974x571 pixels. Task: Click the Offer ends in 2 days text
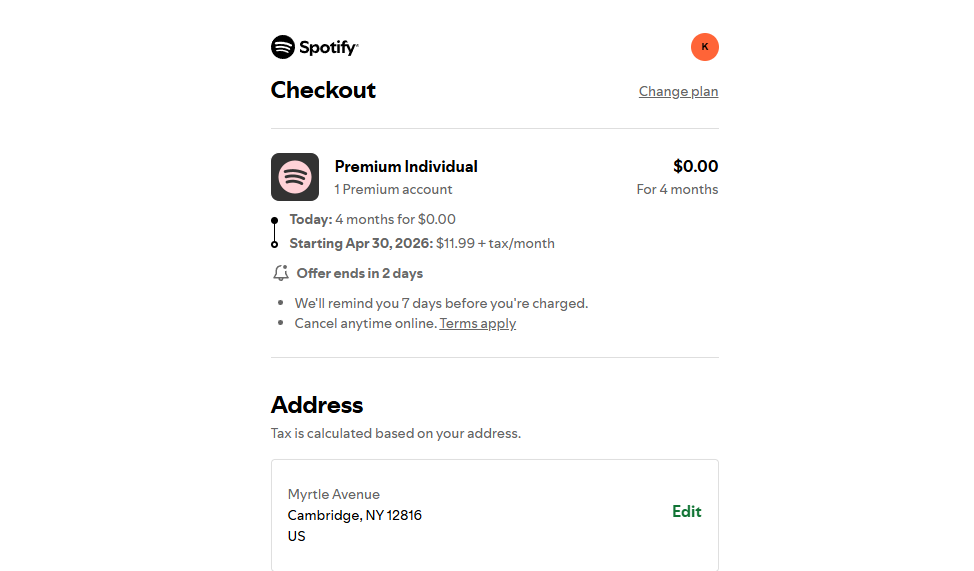[x=359, y=273]
